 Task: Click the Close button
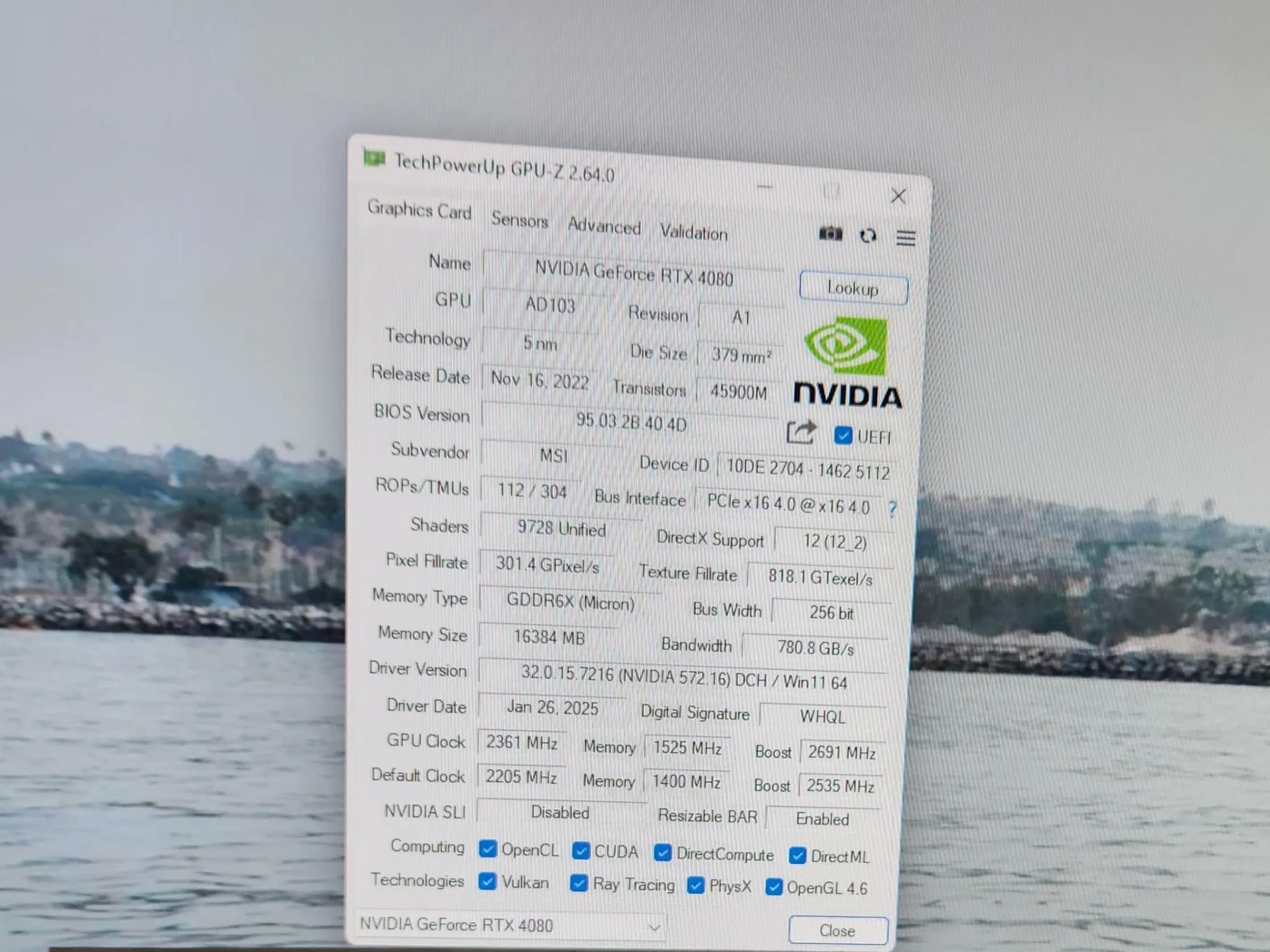point(838,930)
